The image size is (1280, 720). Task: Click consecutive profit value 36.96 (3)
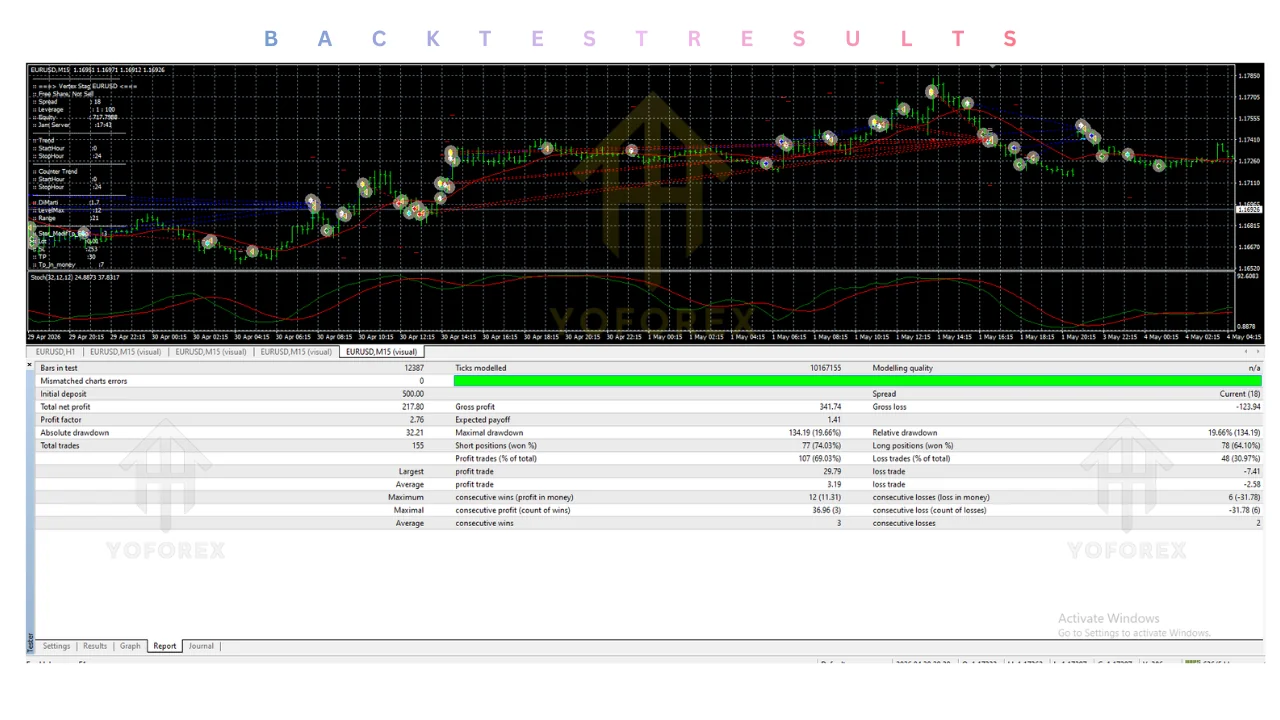(x=826, y=510)
